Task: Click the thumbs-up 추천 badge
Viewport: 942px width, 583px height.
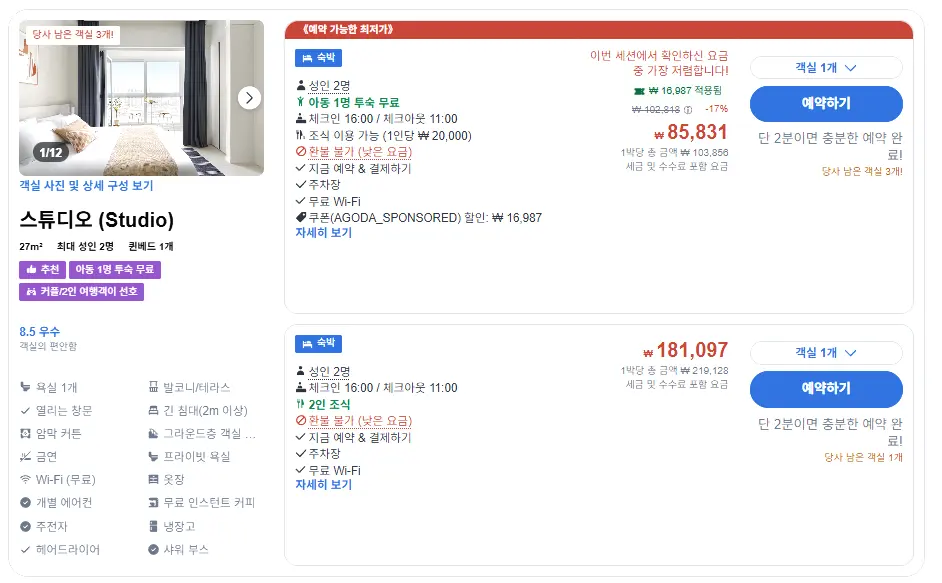Action: pos(42,270)
